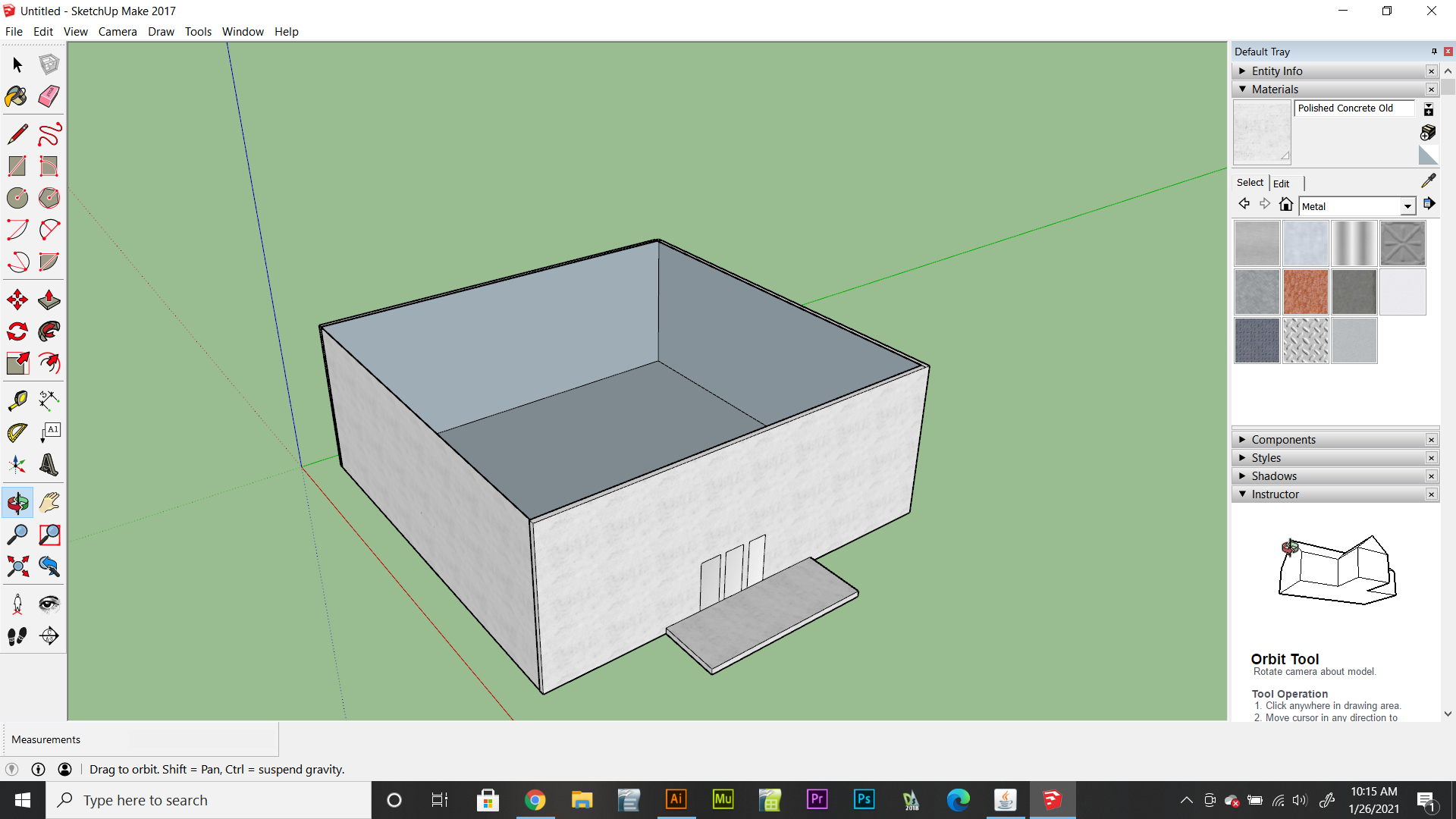
Task: Select the Polygon tool
Action: pos(49,198)
